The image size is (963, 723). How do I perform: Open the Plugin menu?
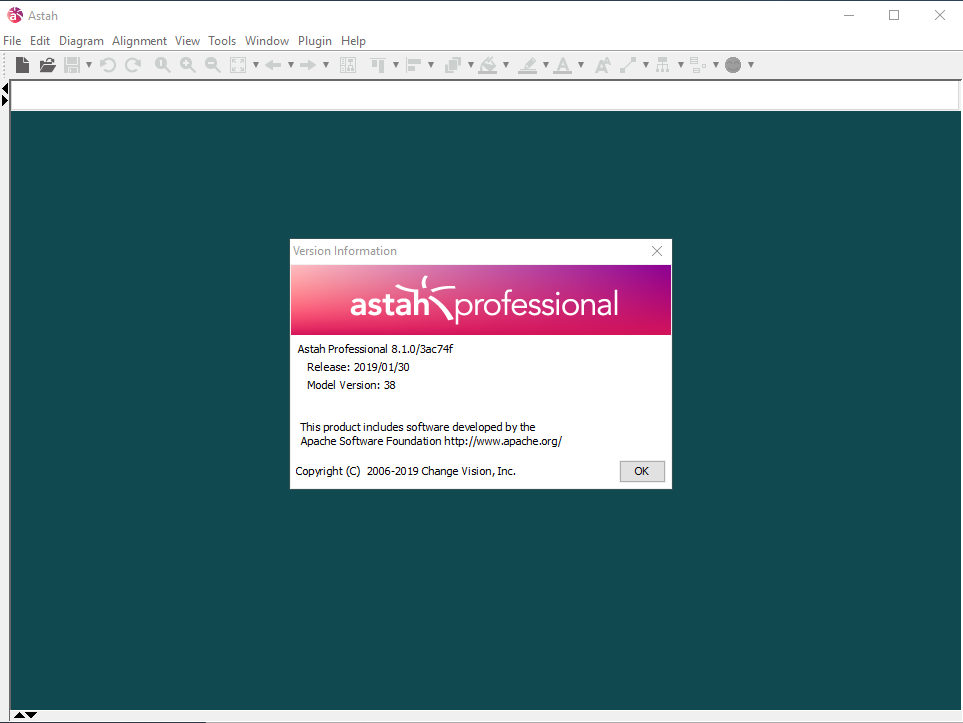click(315, 41)
